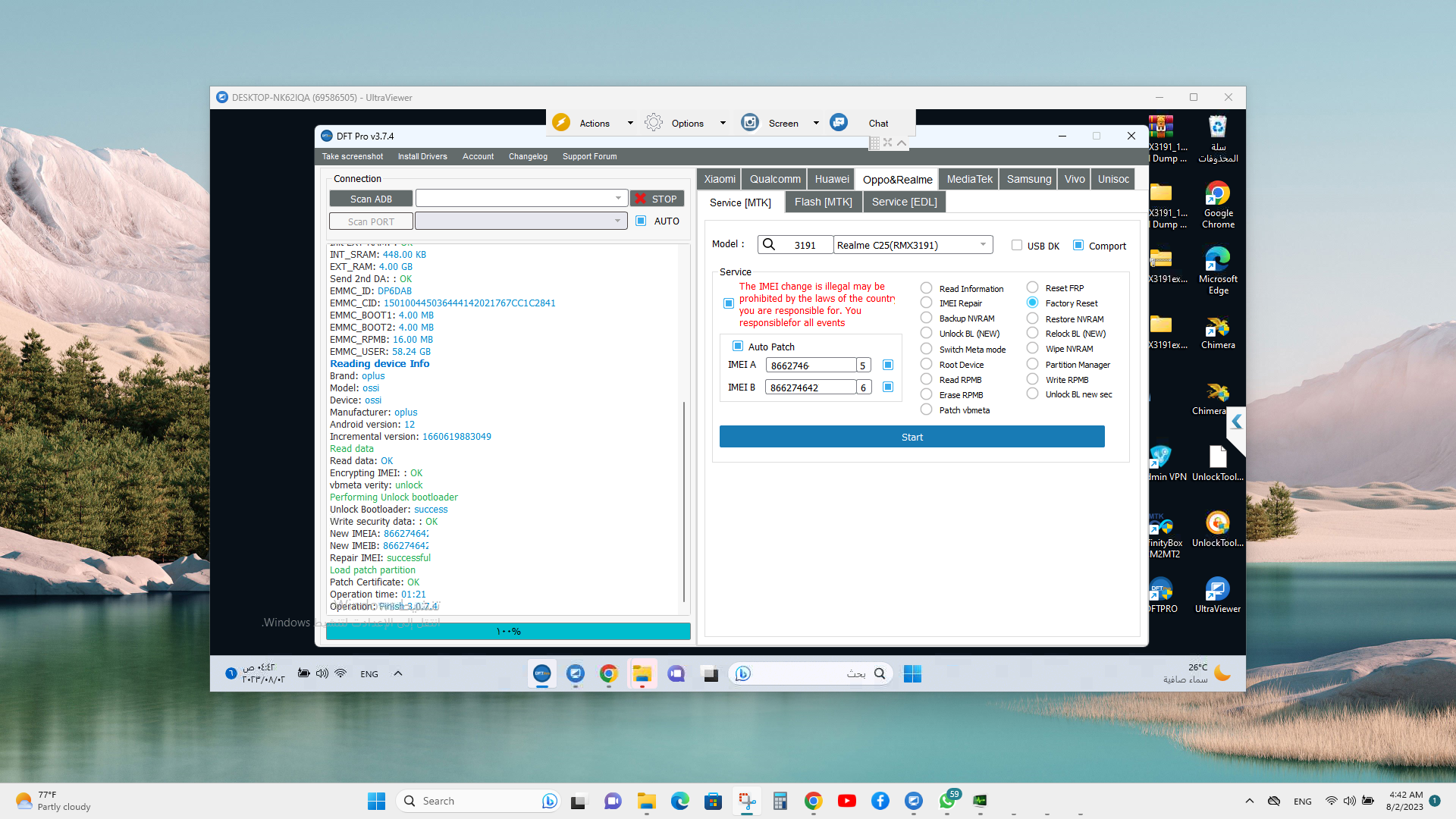This screenshot has width=1456, height=819.
Task: Collapse the UltraViewer toolbar chevron
Action: 902,143
